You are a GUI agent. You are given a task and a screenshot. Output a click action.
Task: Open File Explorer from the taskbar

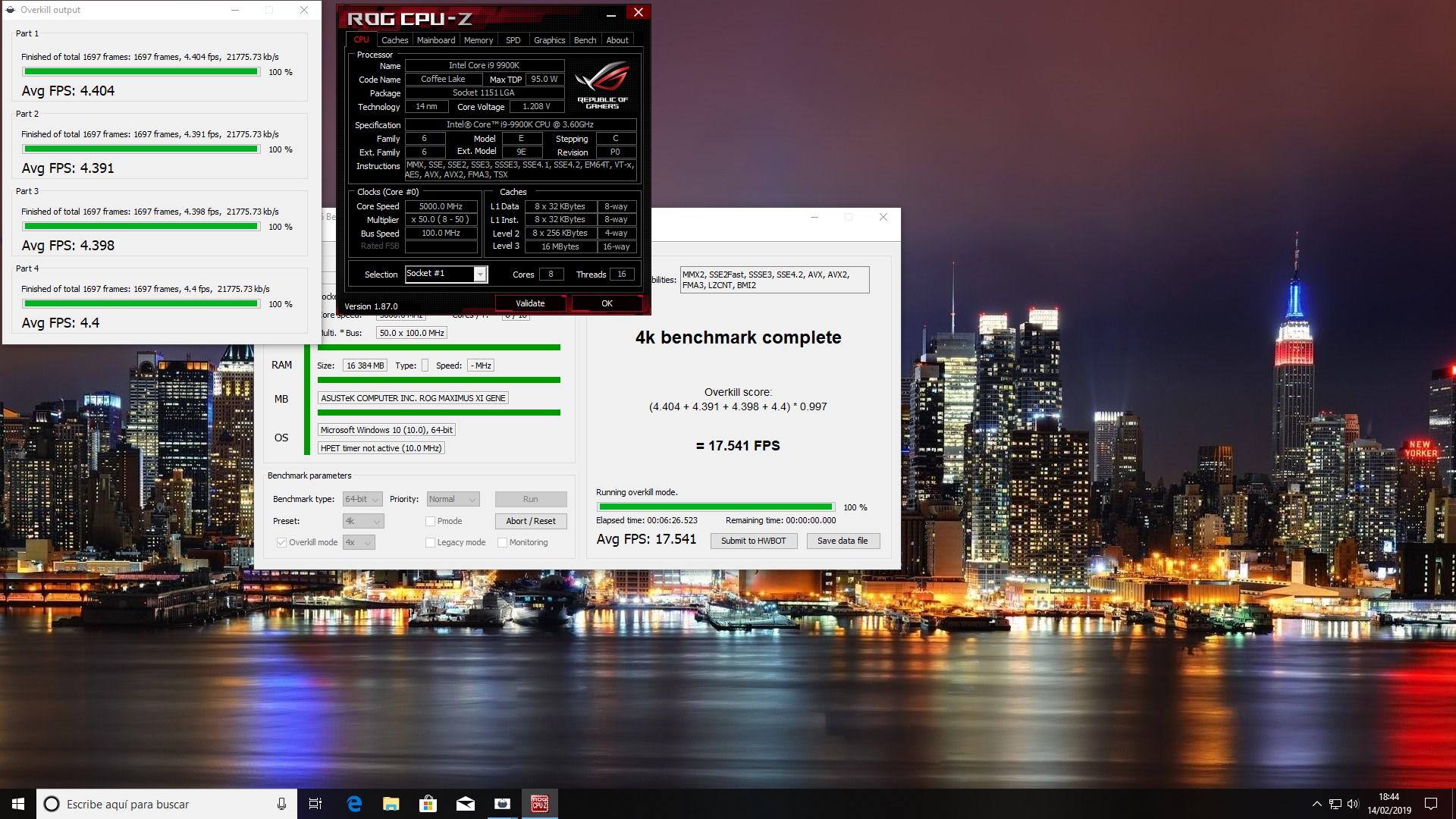[391, 804]
